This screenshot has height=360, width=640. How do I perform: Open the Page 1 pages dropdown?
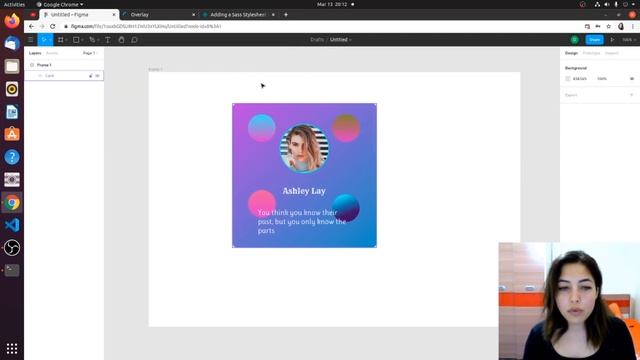click(x=90, y=53)
